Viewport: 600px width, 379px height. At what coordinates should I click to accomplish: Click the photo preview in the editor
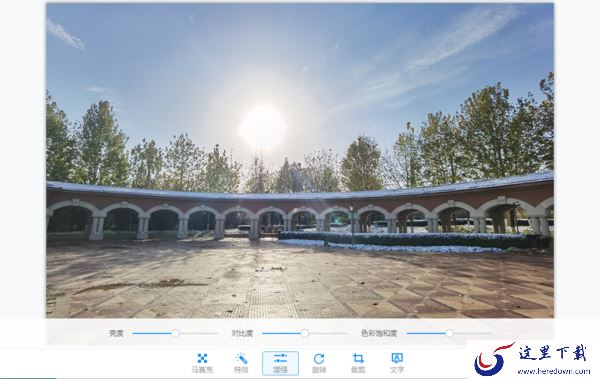click(x=300, y=160)
